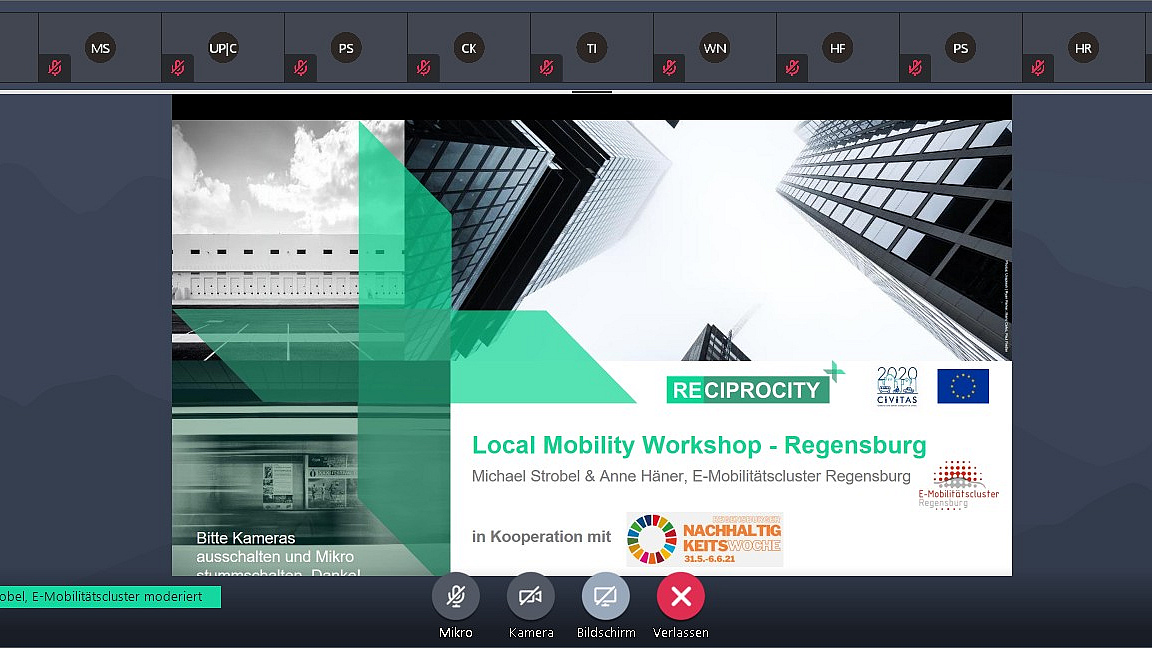This screenshot has width=1152, height=648.
Task: Toggle Bildschirm screen sharing
Action: click(x=605, y=596)
